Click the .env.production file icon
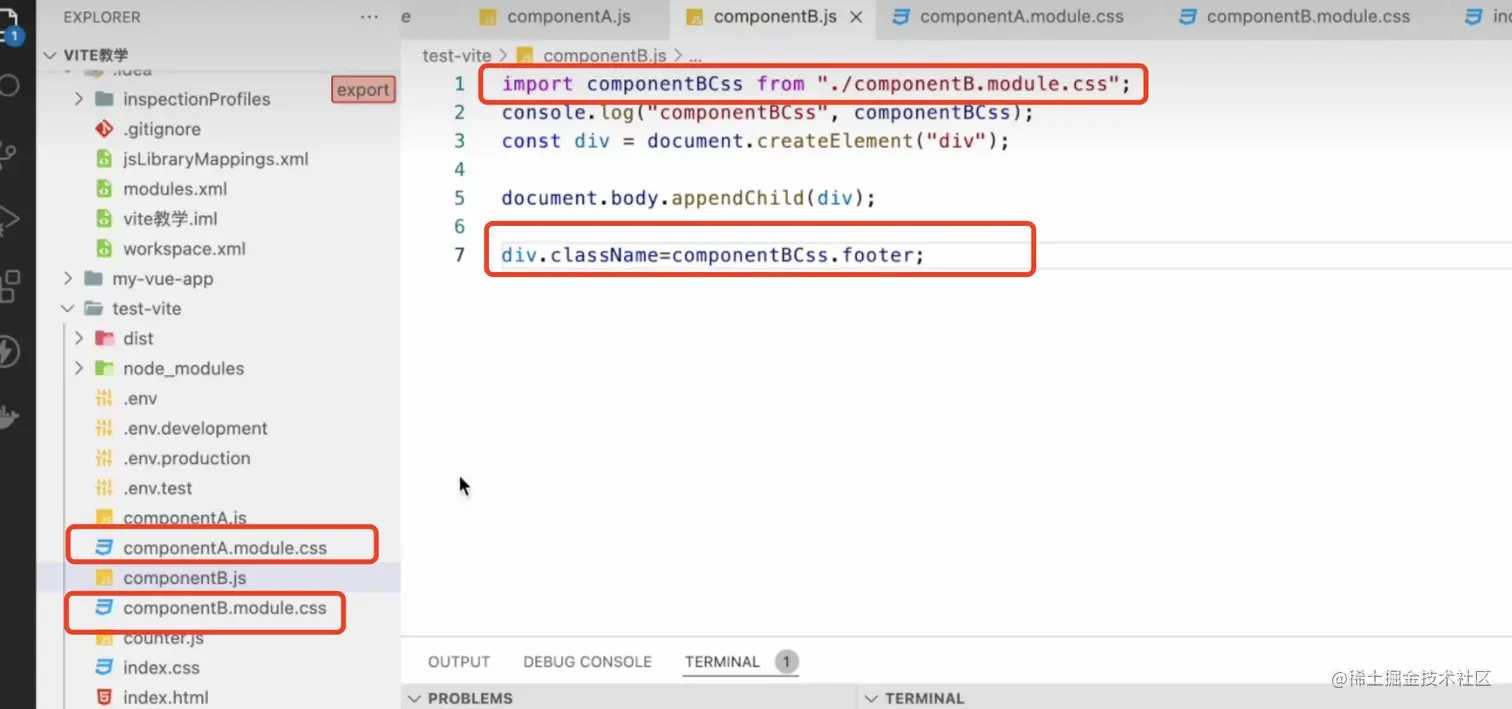1512x709 pixels. tap(103, 458)
